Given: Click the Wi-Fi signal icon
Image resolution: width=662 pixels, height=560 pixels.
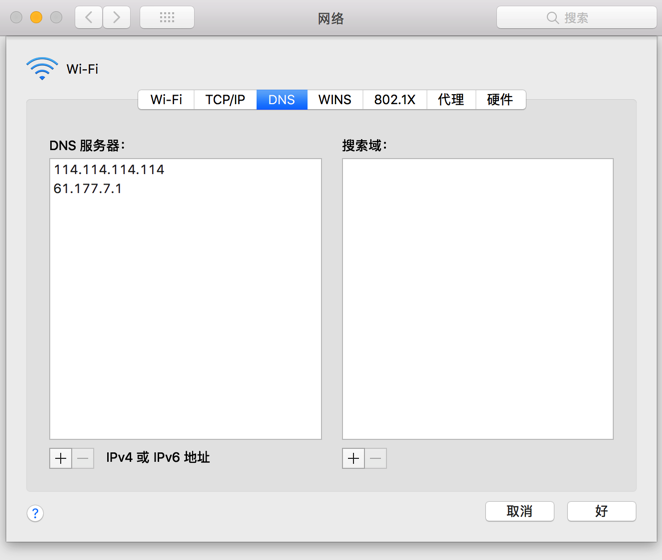Looking at the screenshot, I should pyautogui.click(x=42, y=68).
